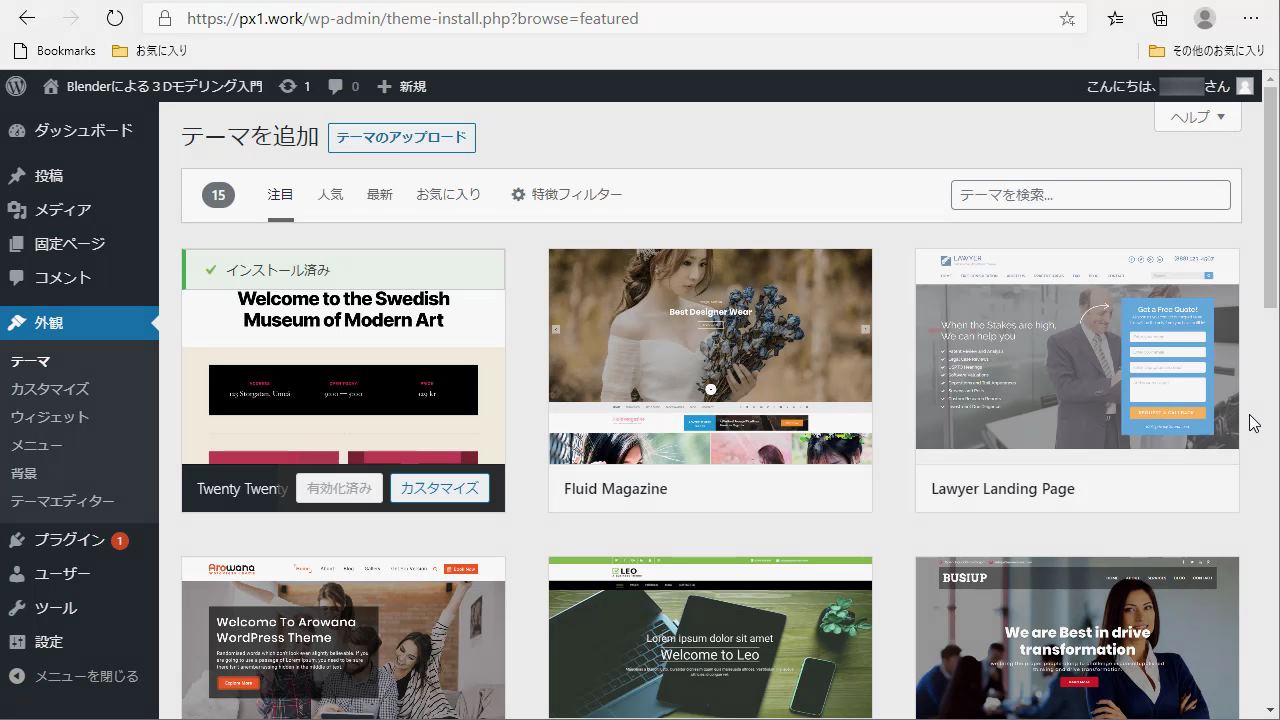Click the WordPress logo in admin bar
Image resolution: width=1280 pixels, height=720 pixels.
(16, 87)
